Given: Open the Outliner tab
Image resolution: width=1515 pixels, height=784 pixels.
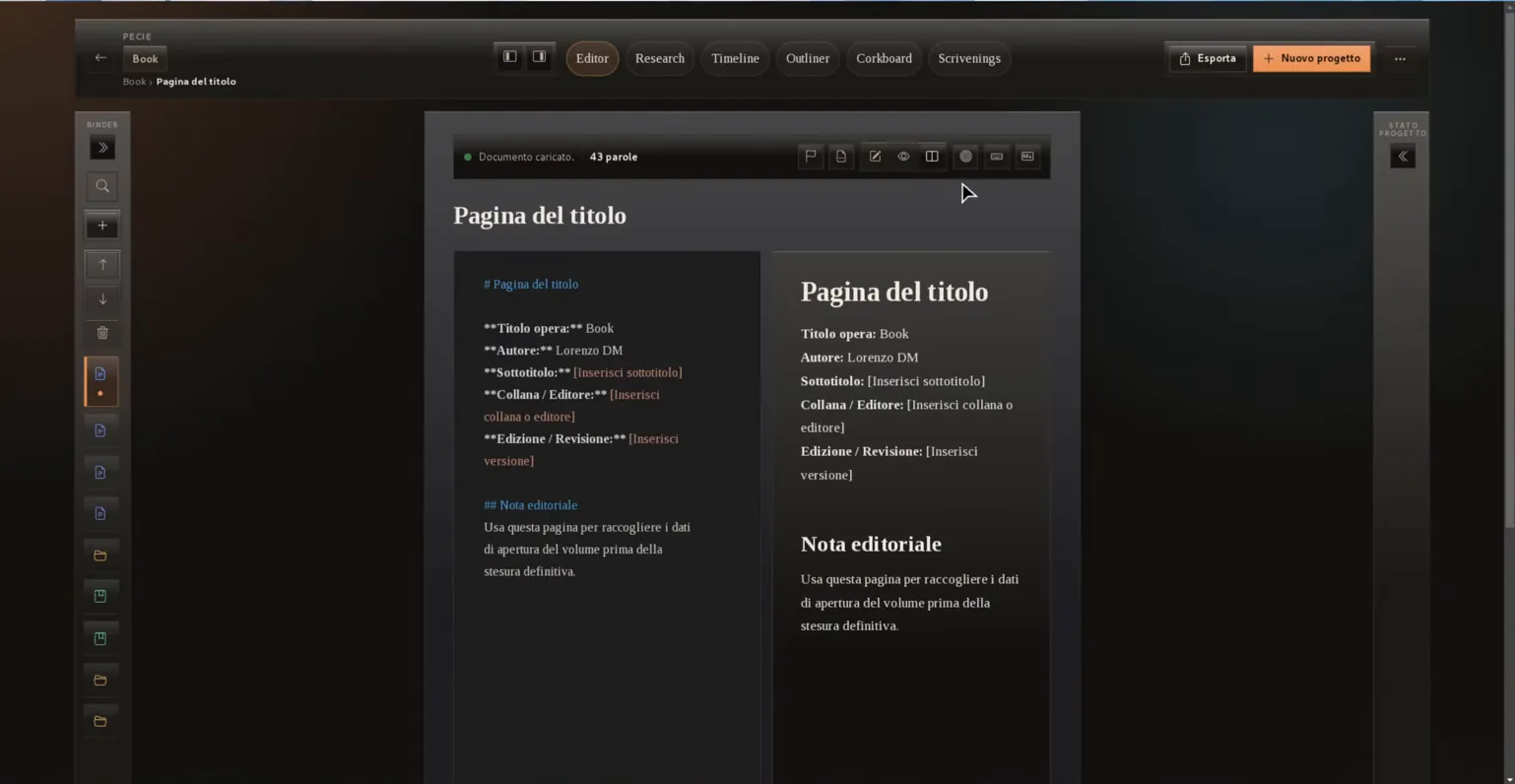Looking at the screenshot, I should pyautogui.click(x=808, y=59).
